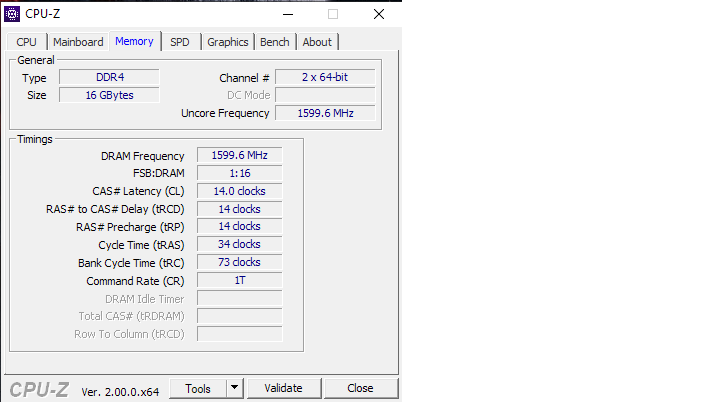The image size is (720, 402).
Task: Click the tRP 14 clocks value
Action: 240,226
